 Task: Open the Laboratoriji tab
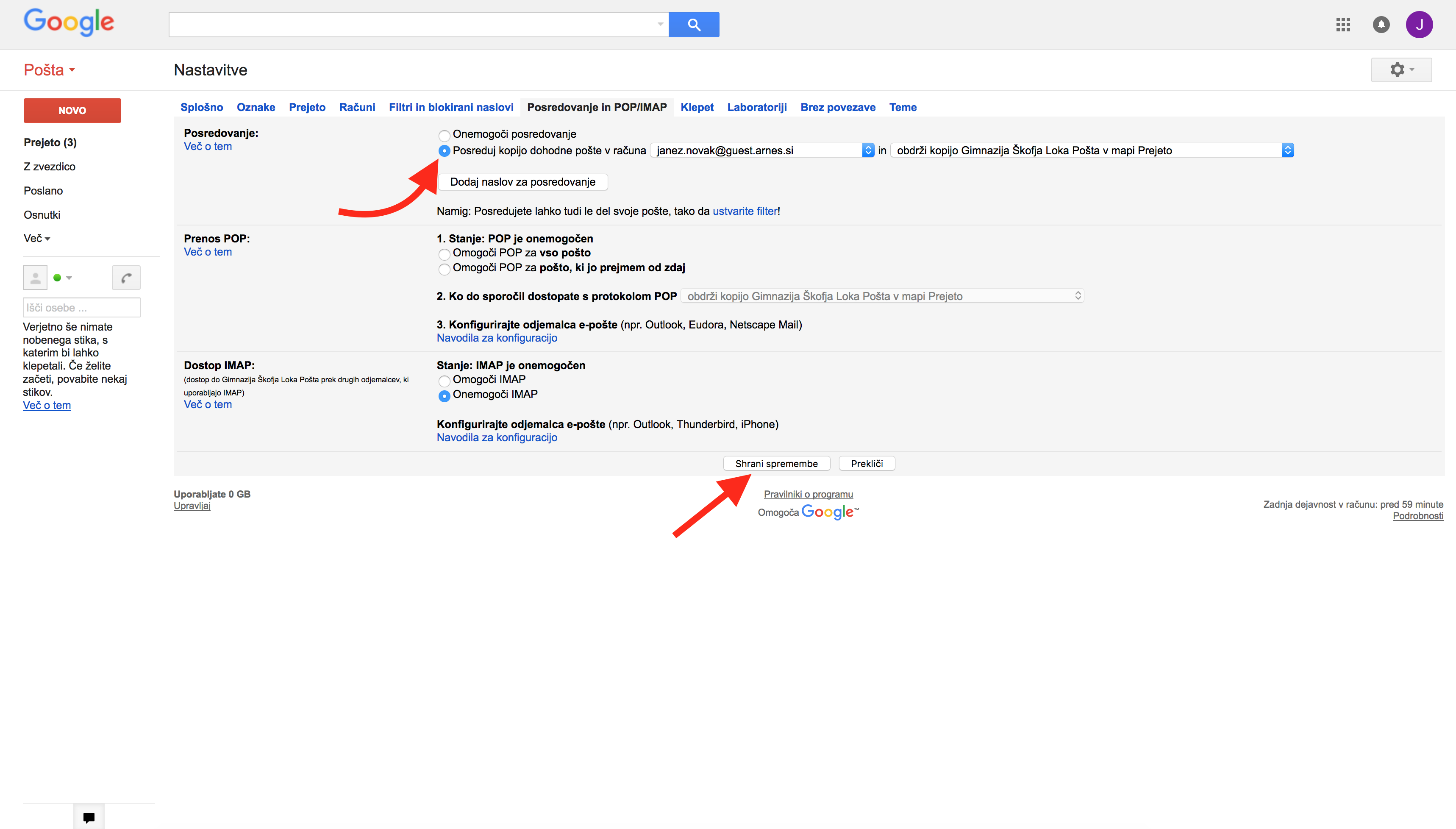click(x=756, y=107)
